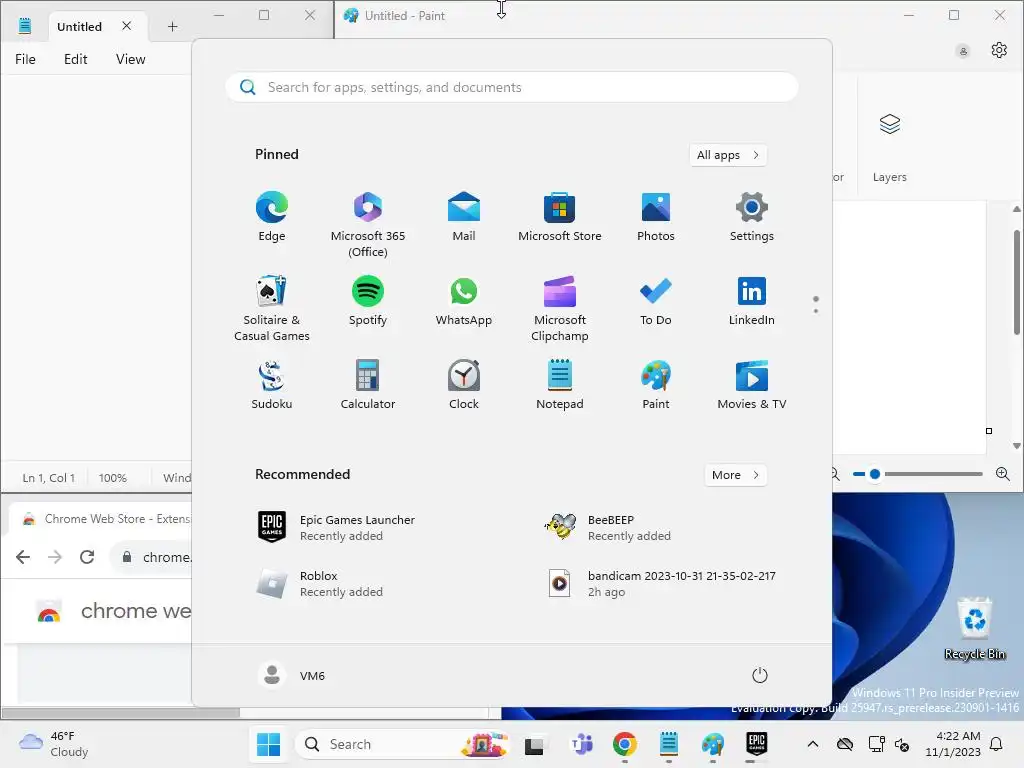Open the VM6 user account menu

point(291,675)
